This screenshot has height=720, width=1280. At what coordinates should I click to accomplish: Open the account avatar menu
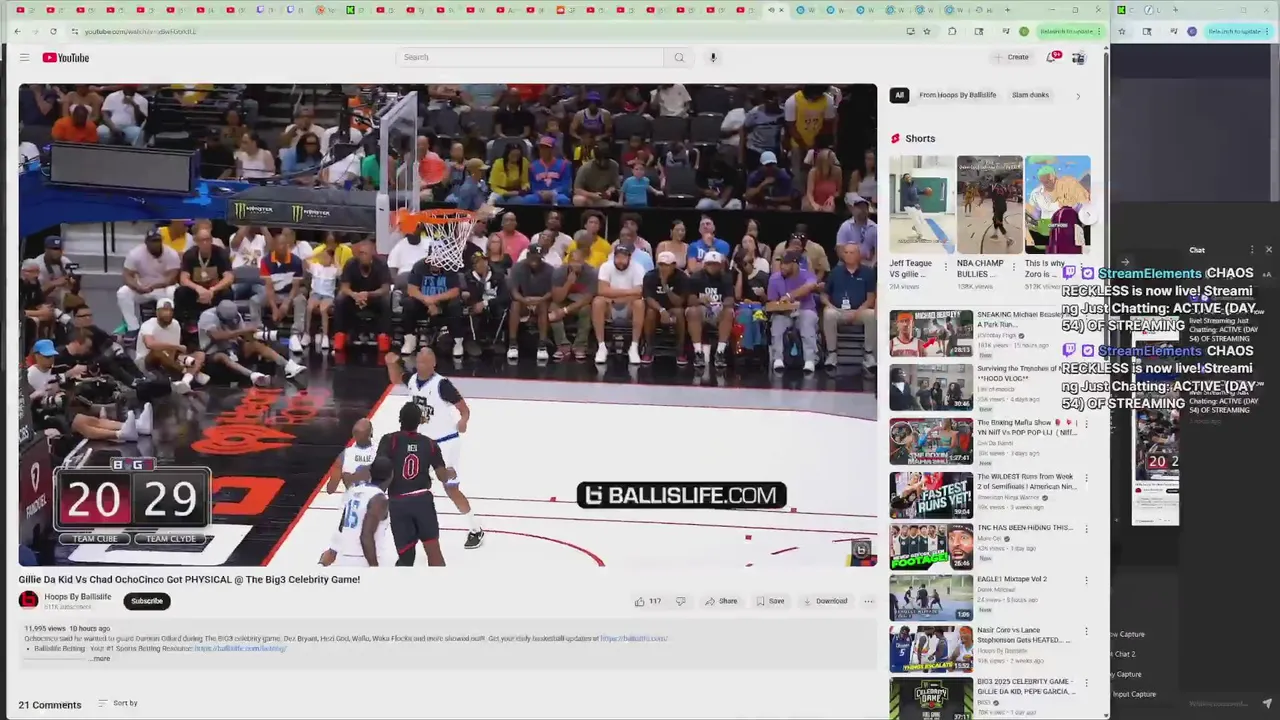point(1078,58)
